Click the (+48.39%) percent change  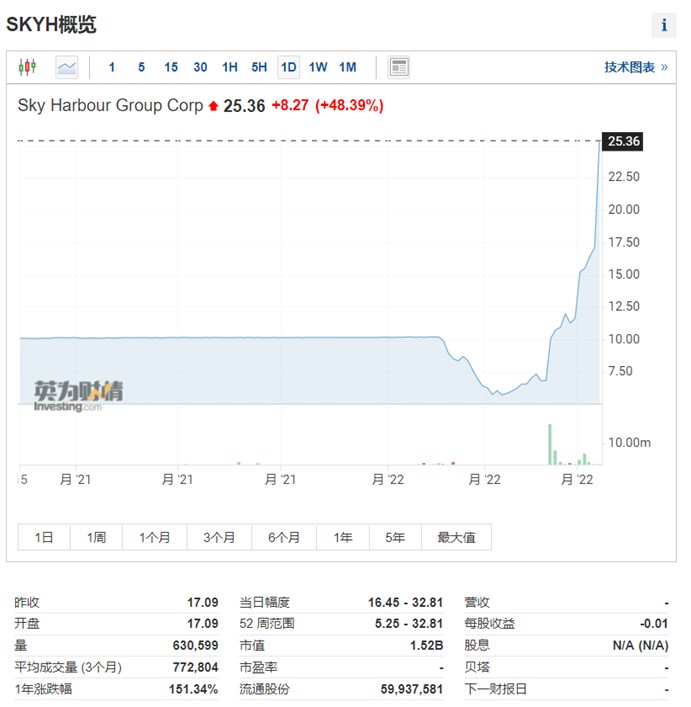(x=349, y=106)
